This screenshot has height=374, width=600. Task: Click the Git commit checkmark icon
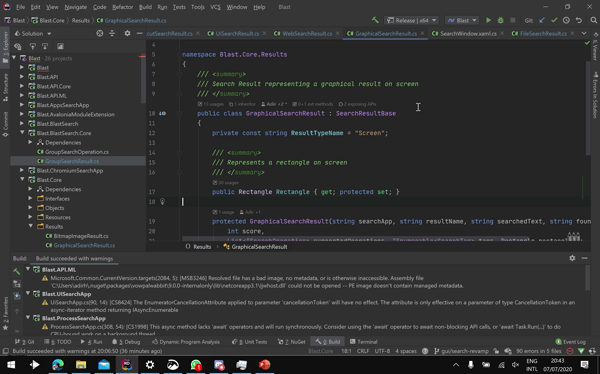pyautogui.click(x=554, y=20)
